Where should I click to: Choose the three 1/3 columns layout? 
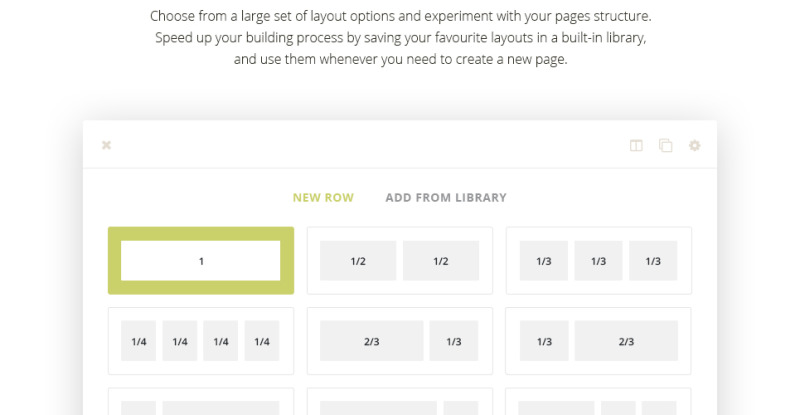[598, 260]
